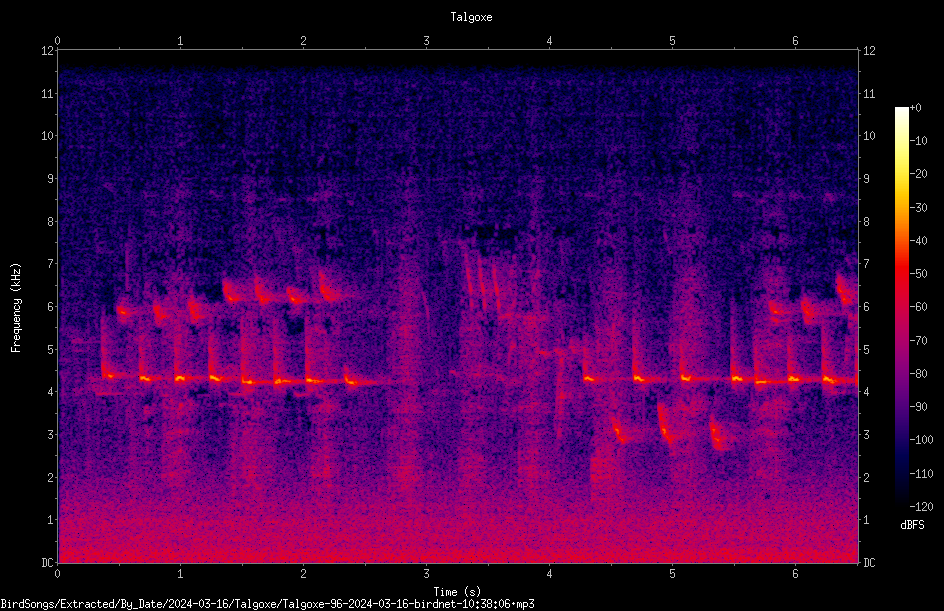Click the 1-second mark on bottom time axis
This screenshot has width=944, height=611.
coord(180,574)
